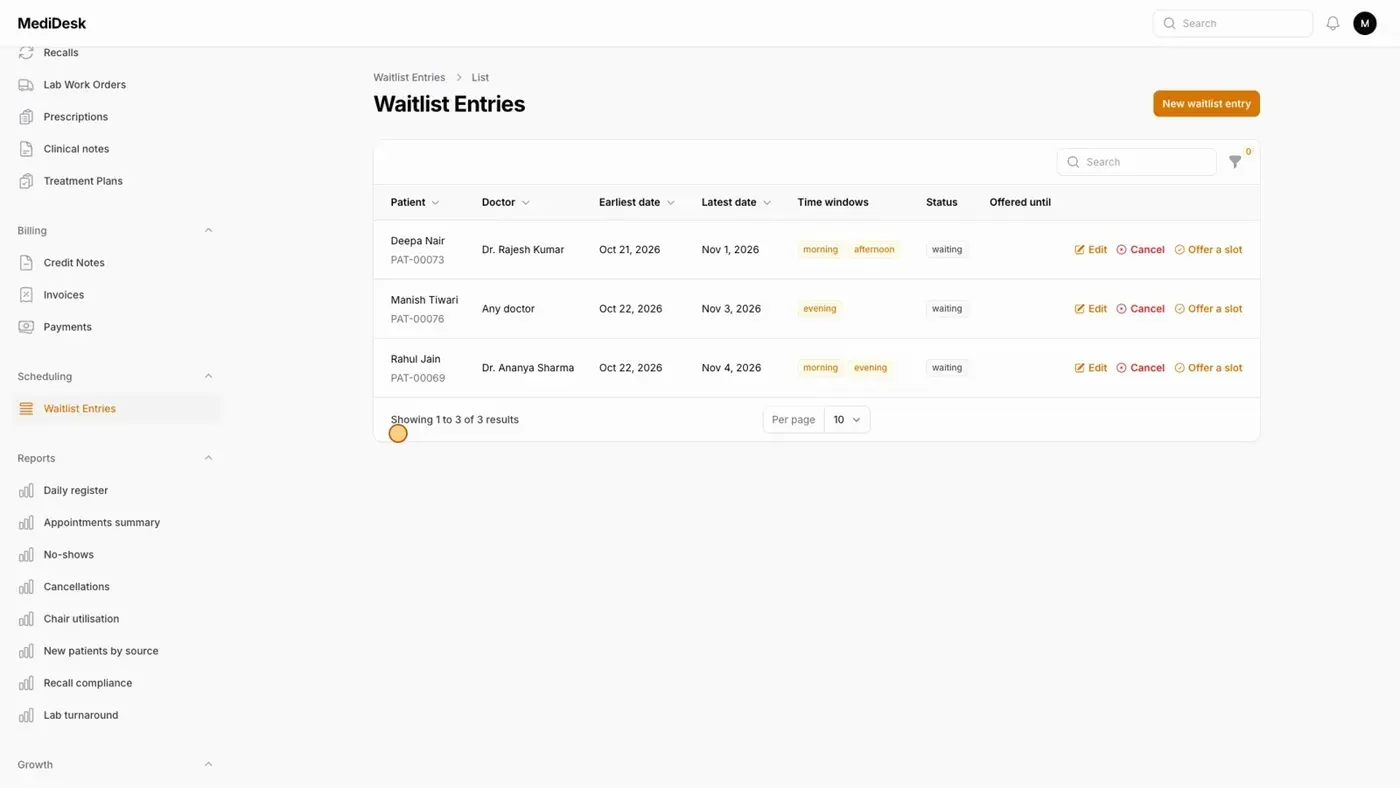Offer a slot to Deepa Nair
The height and width of the screenshot is (788, 1400).
pos(1208,250)
